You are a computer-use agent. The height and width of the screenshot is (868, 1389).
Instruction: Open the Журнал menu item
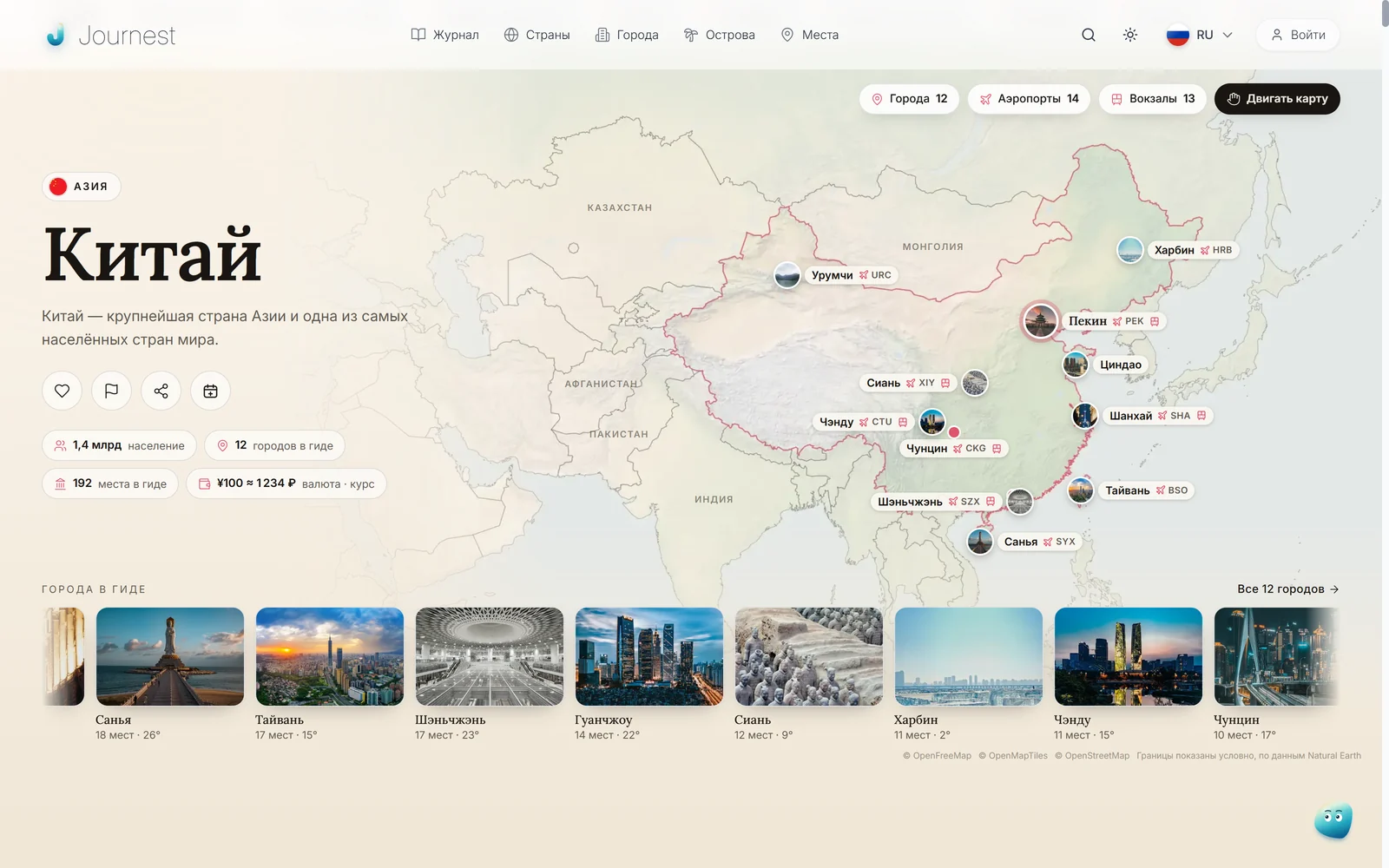pos(444,35)
